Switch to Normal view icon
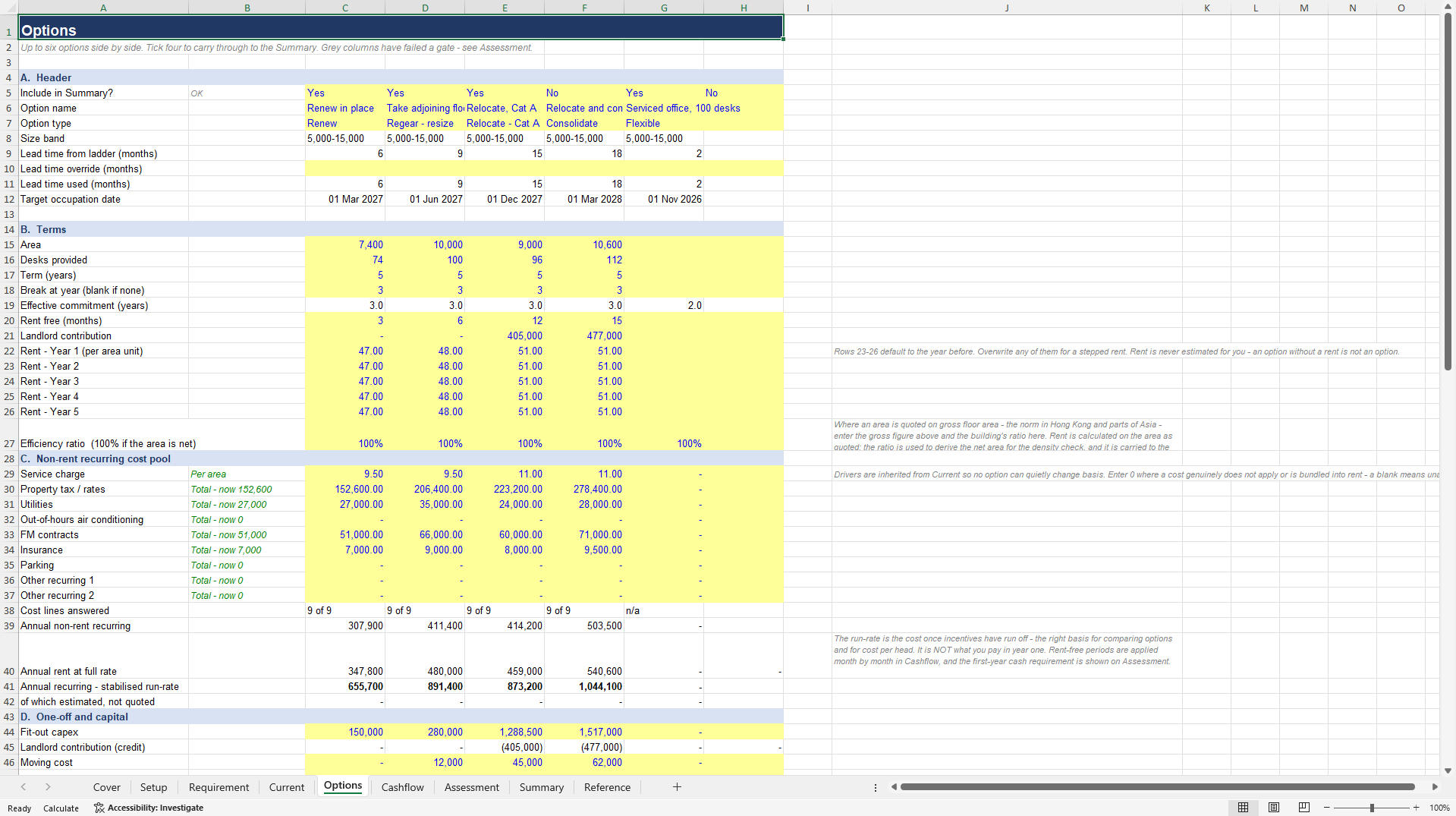 1243,808
